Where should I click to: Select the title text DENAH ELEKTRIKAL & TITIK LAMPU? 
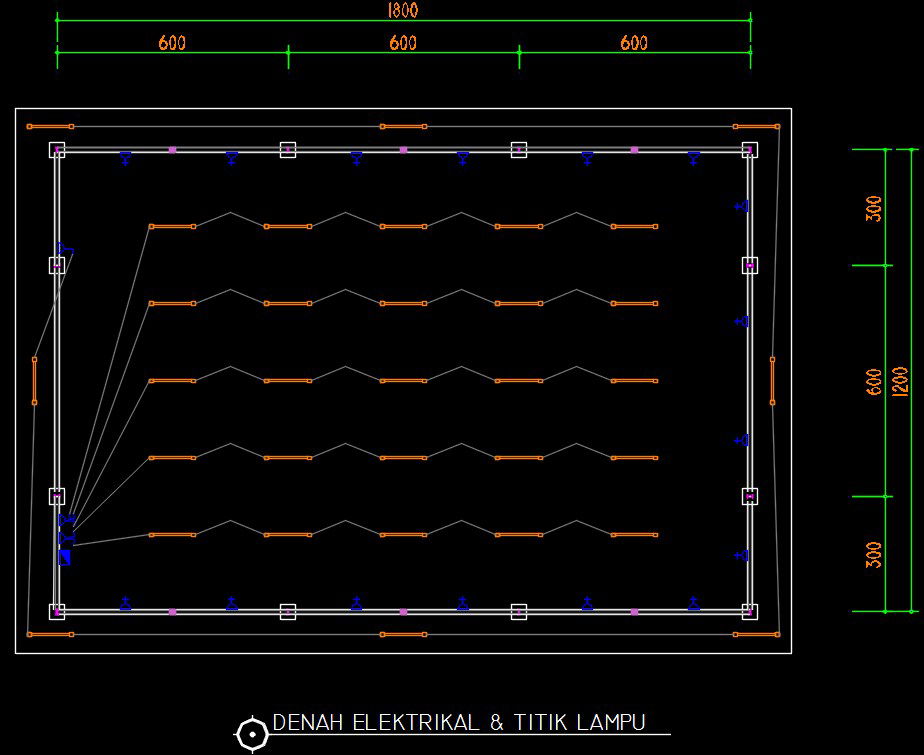460,719
